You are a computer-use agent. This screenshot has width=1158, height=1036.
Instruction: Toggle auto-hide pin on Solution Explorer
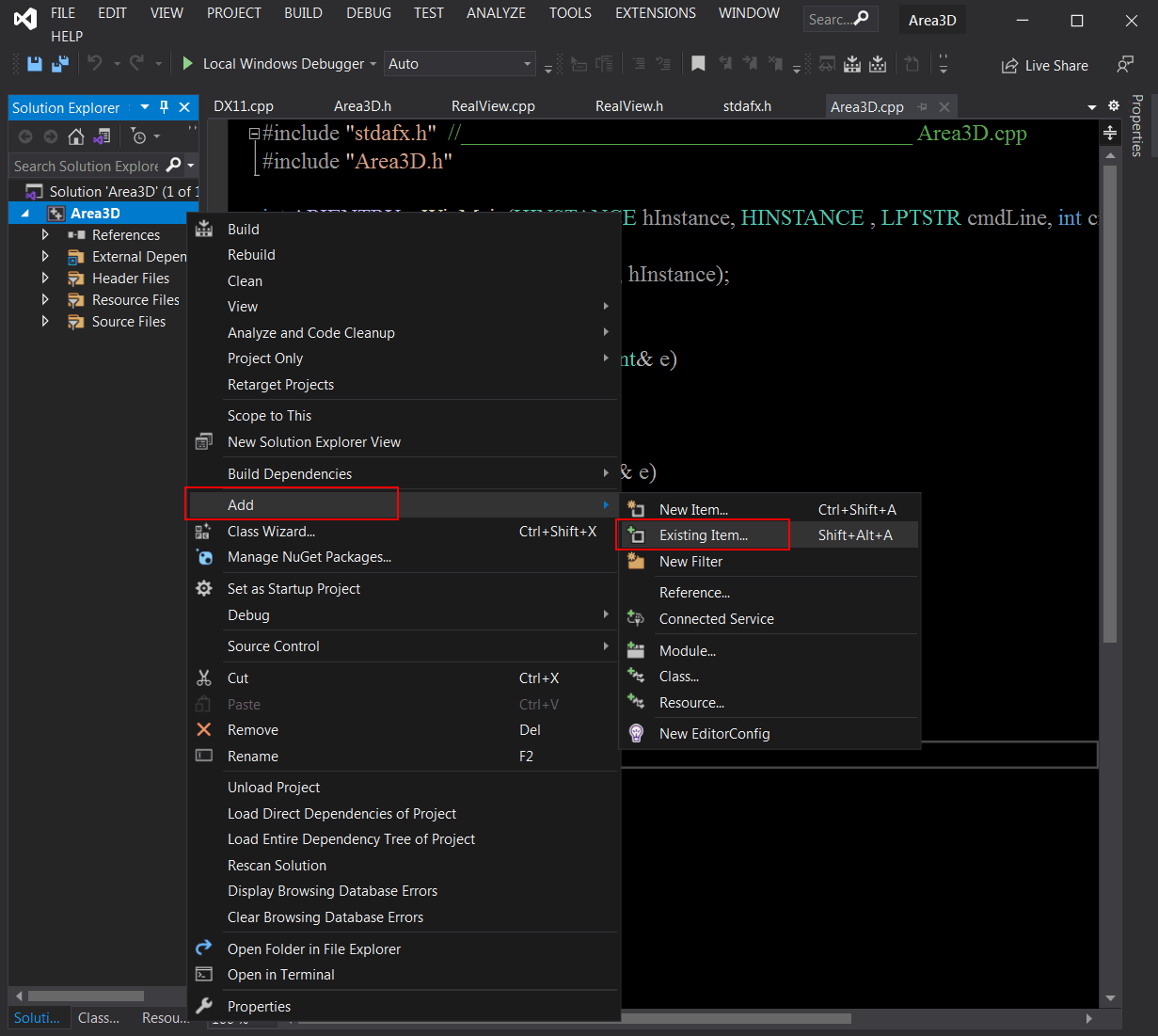pos(164,107)
